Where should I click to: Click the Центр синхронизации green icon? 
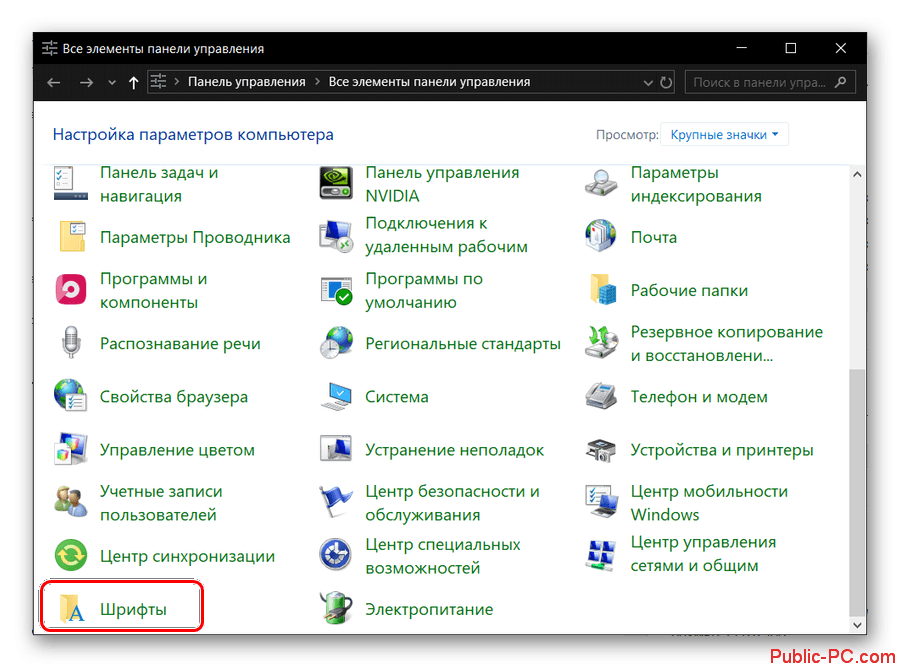(72, 556)
